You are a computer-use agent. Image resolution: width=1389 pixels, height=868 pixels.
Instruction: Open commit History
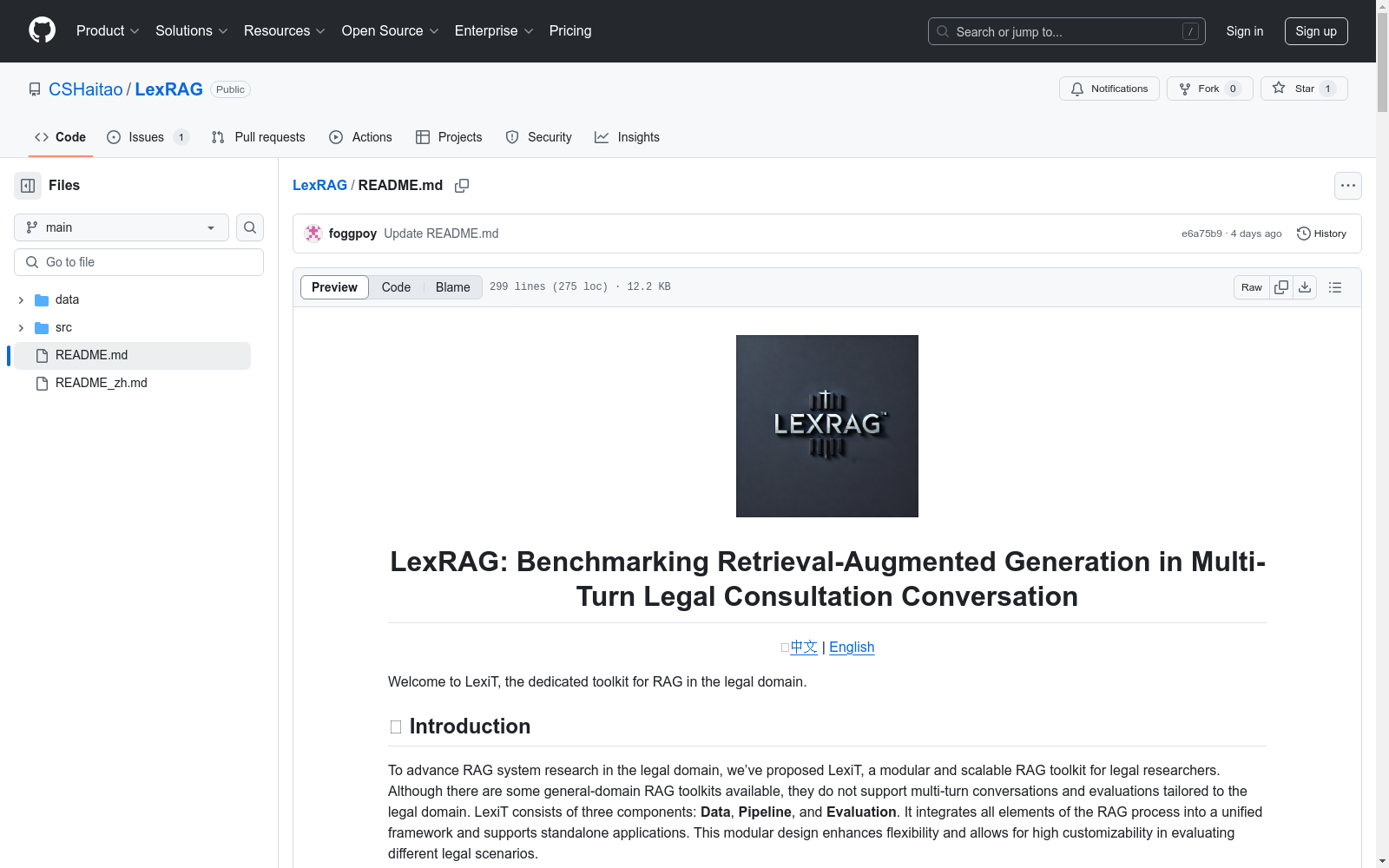[x=1321, y=233]
